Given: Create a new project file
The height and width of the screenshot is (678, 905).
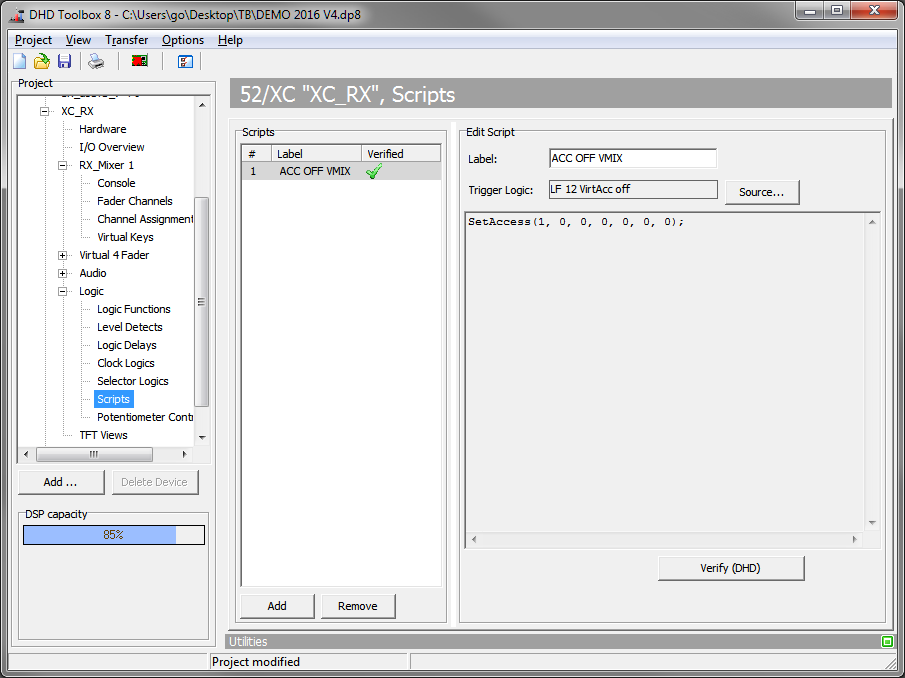Looking at the screenshot, I should (18, 61).
